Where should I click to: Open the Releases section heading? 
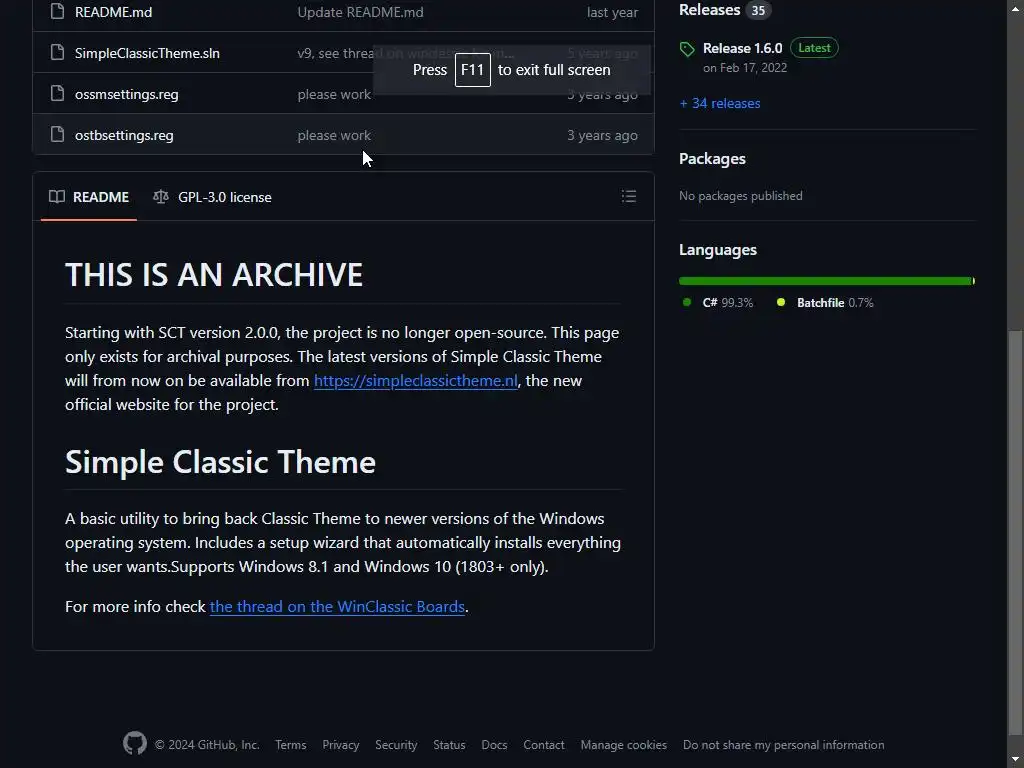(709, 10)
